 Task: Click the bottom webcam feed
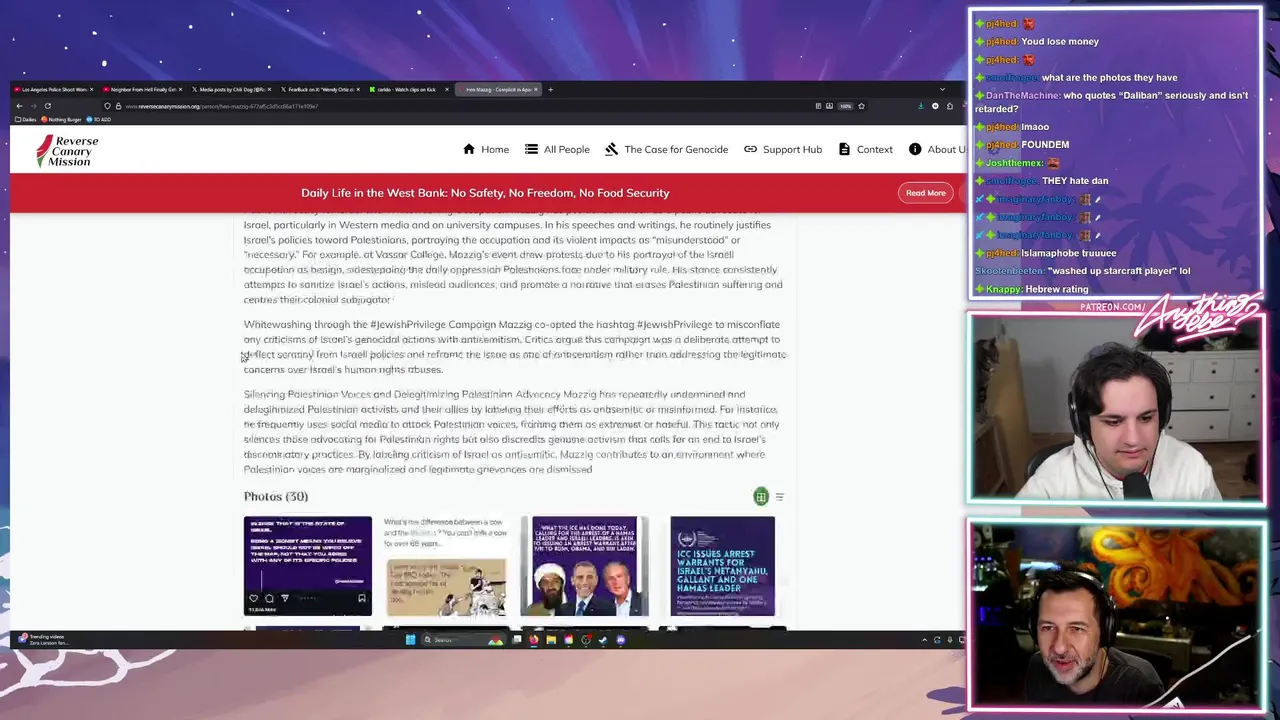[x=1116, y=614]
